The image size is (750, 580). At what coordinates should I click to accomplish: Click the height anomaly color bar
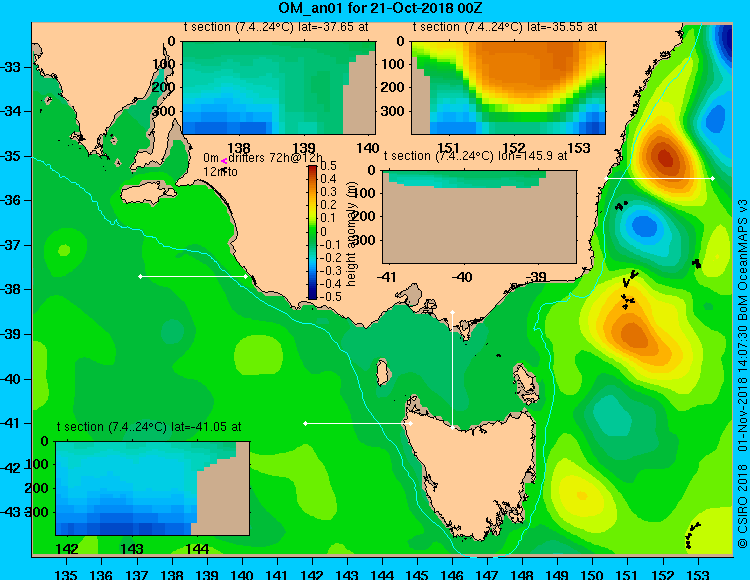click(x=312, y=232)
